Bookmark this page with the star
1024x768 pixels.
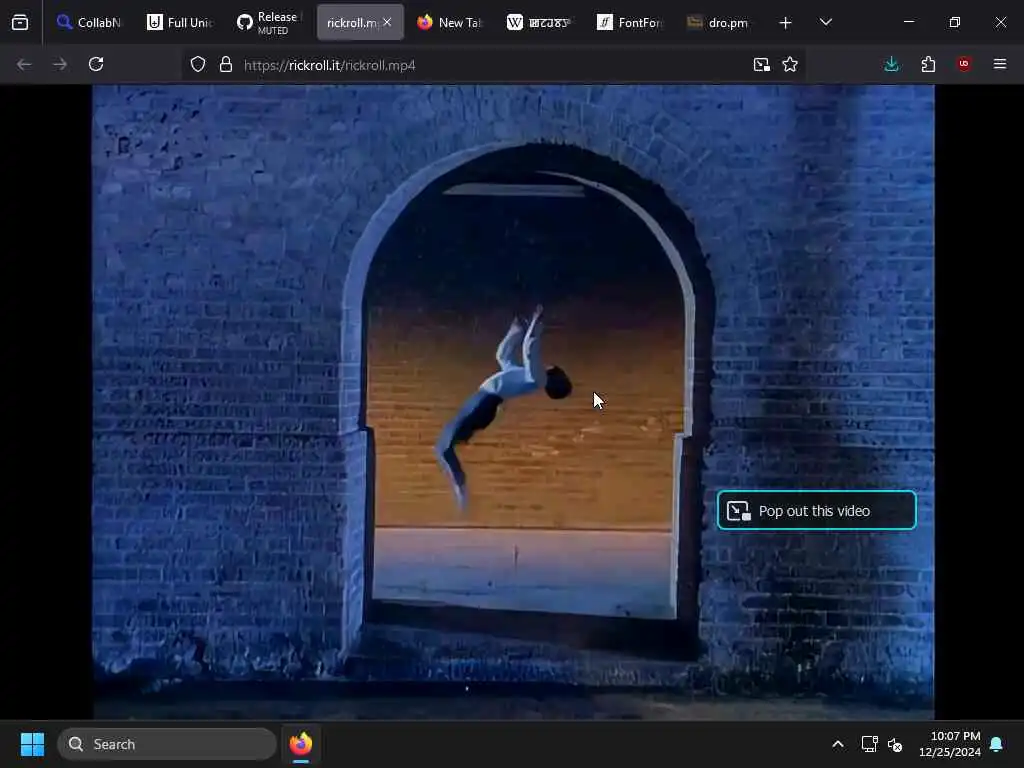tap(790, 65)
